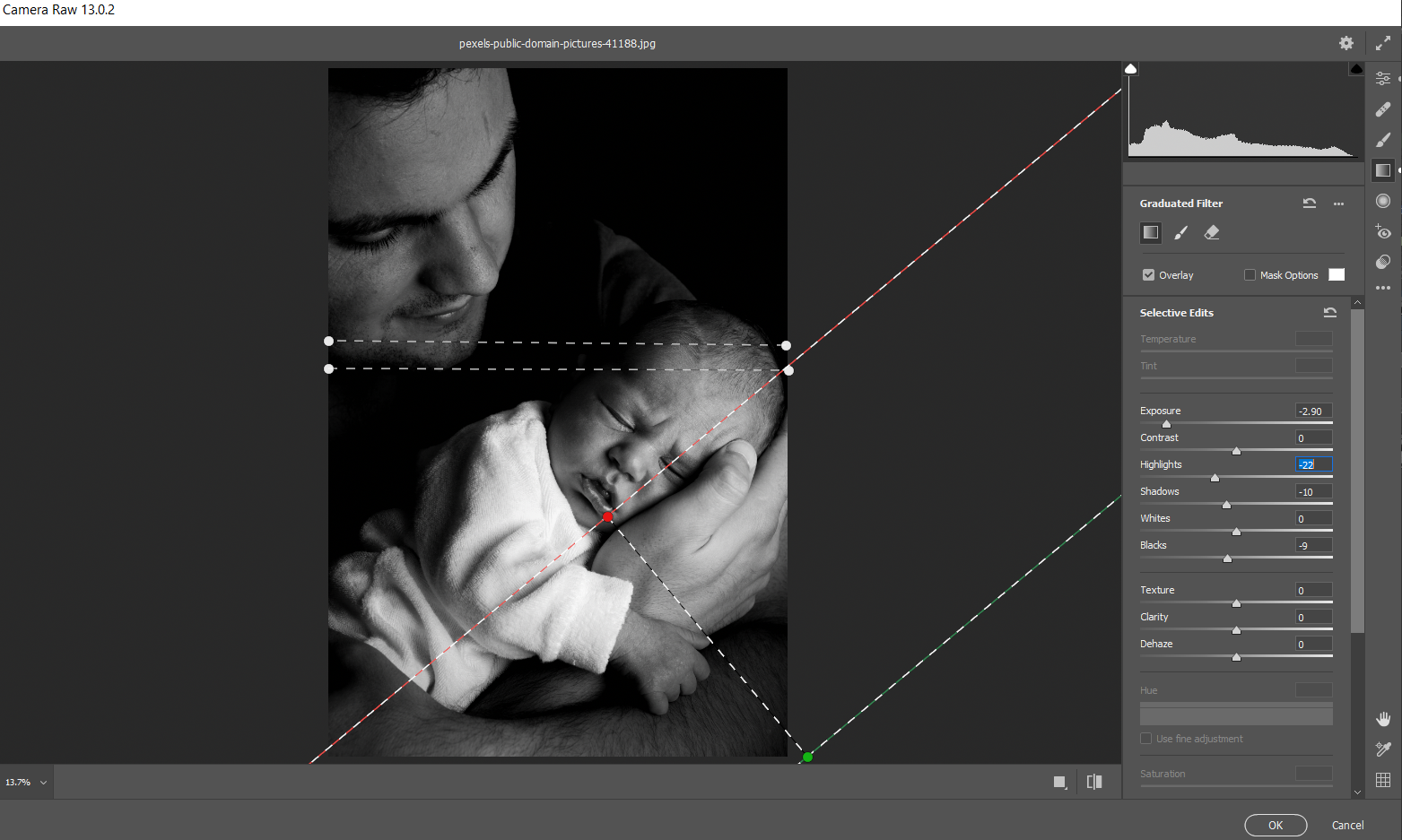Click the Blacks value field
Image resolution: width=1402 pixels, height=840 pixels.
[1314, 545]
